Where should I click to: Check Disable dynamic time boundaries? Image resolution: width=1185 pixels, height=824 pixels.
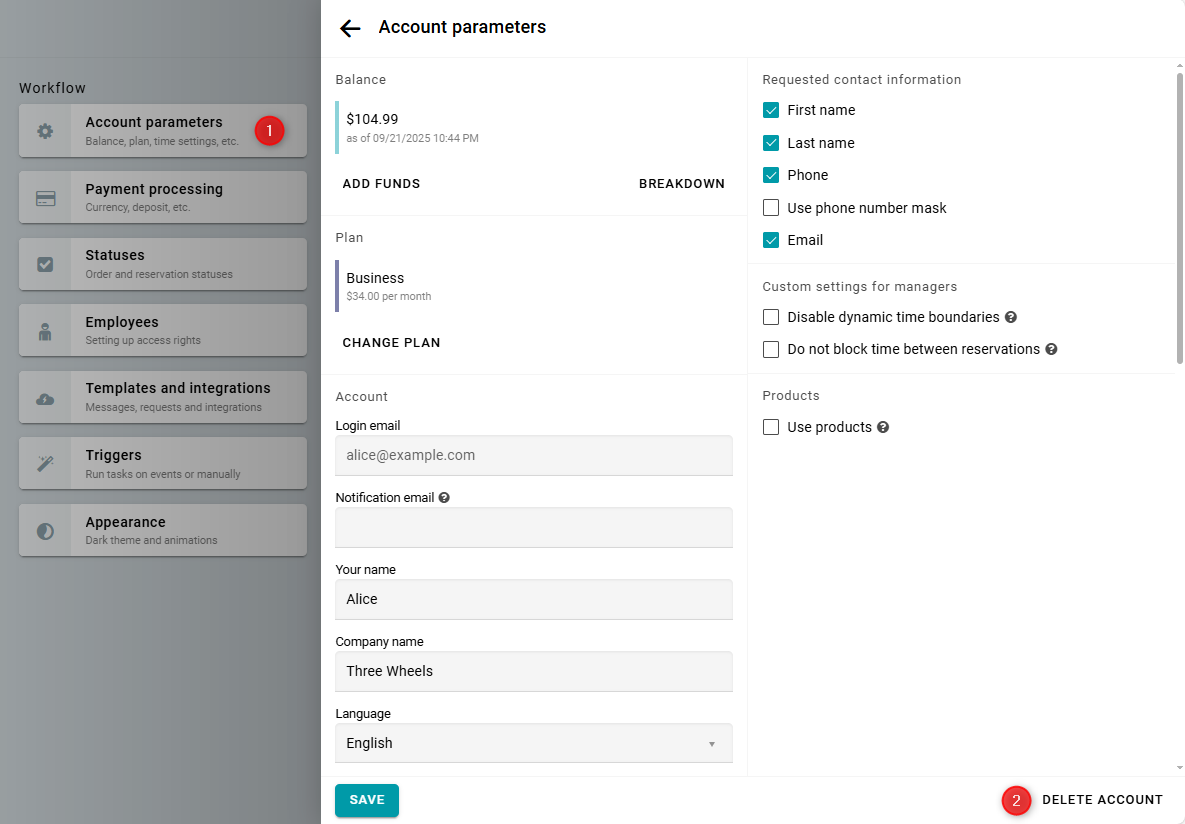pyautogui.click(x=771, y=317)
